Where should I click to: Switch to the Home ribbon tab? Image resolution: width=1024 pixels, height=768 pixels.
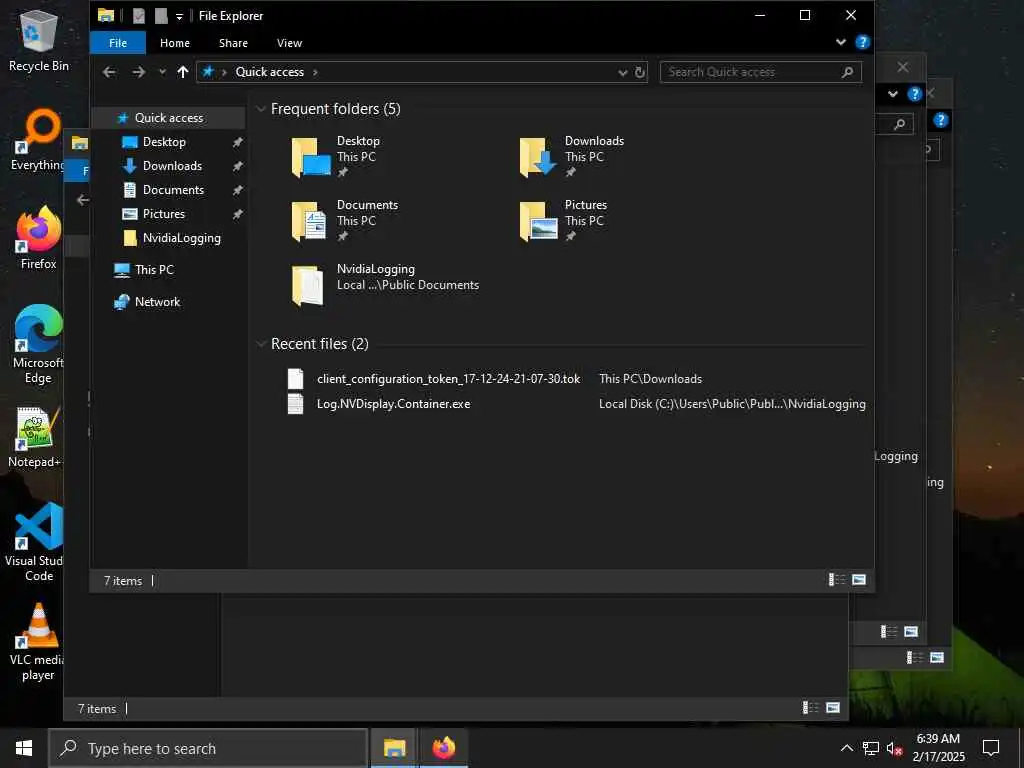tap(174, 43)
